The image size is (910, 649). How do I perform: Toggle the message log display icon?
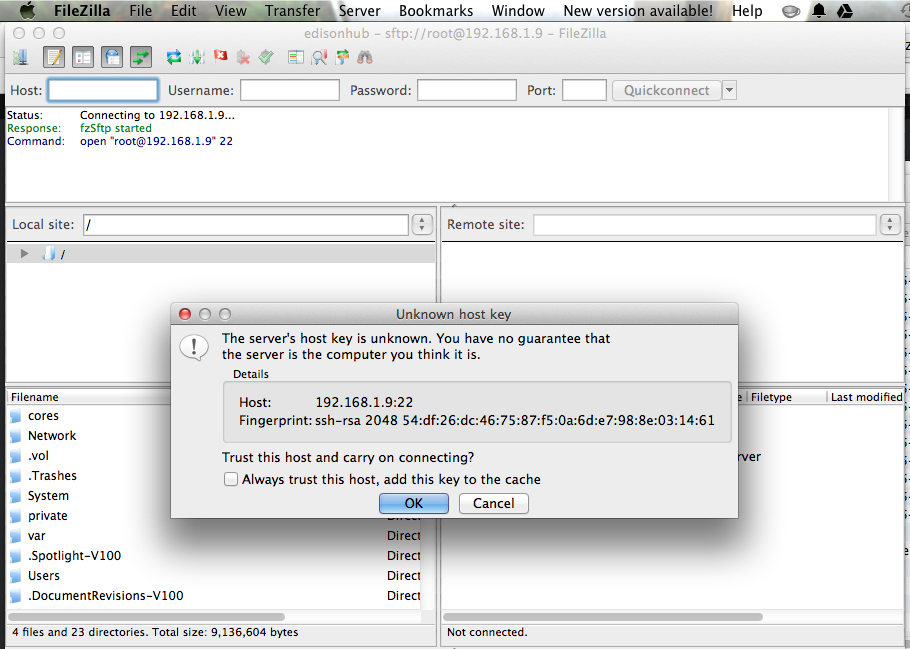point(54,57)
